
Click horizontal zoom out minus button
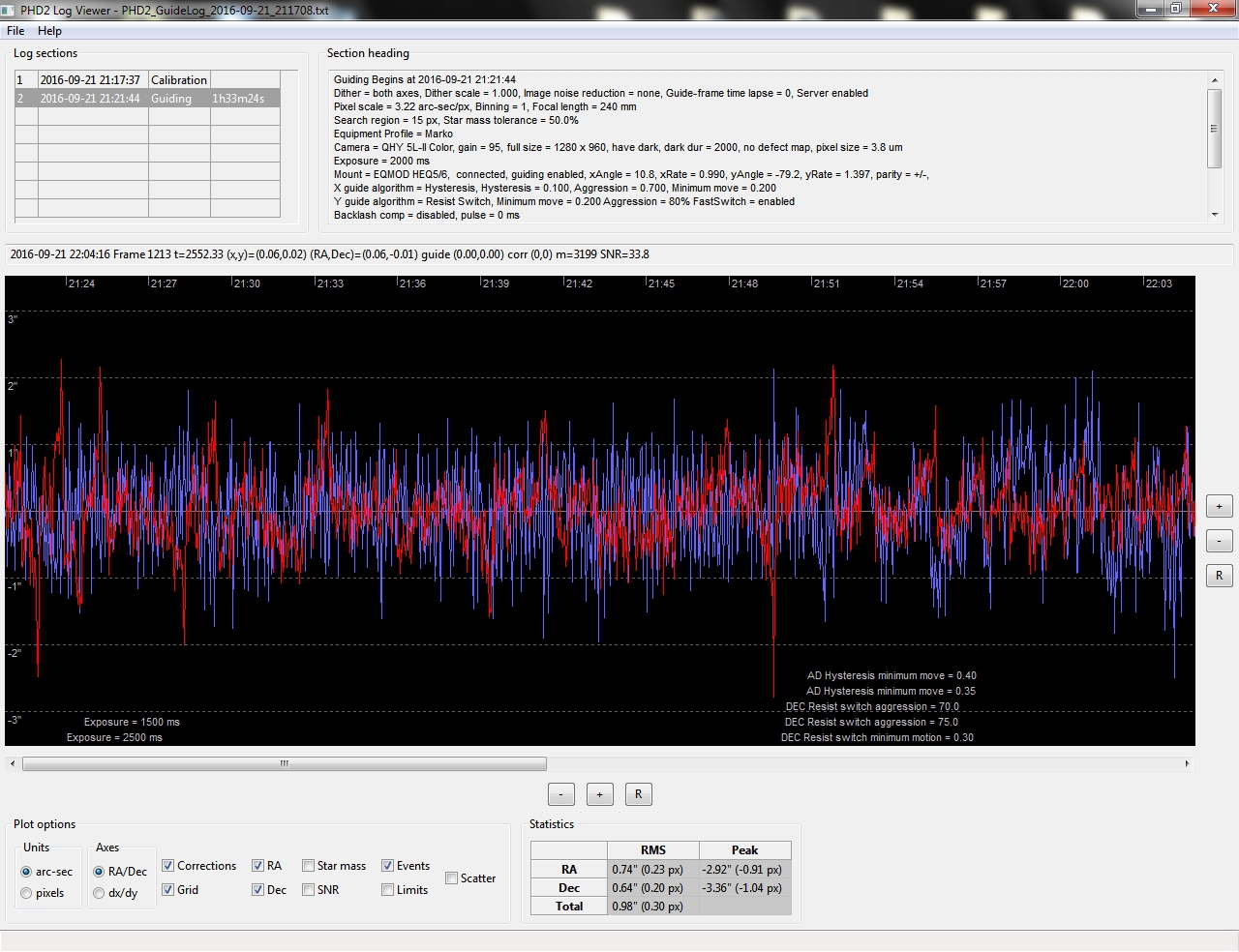coord(561,794)
